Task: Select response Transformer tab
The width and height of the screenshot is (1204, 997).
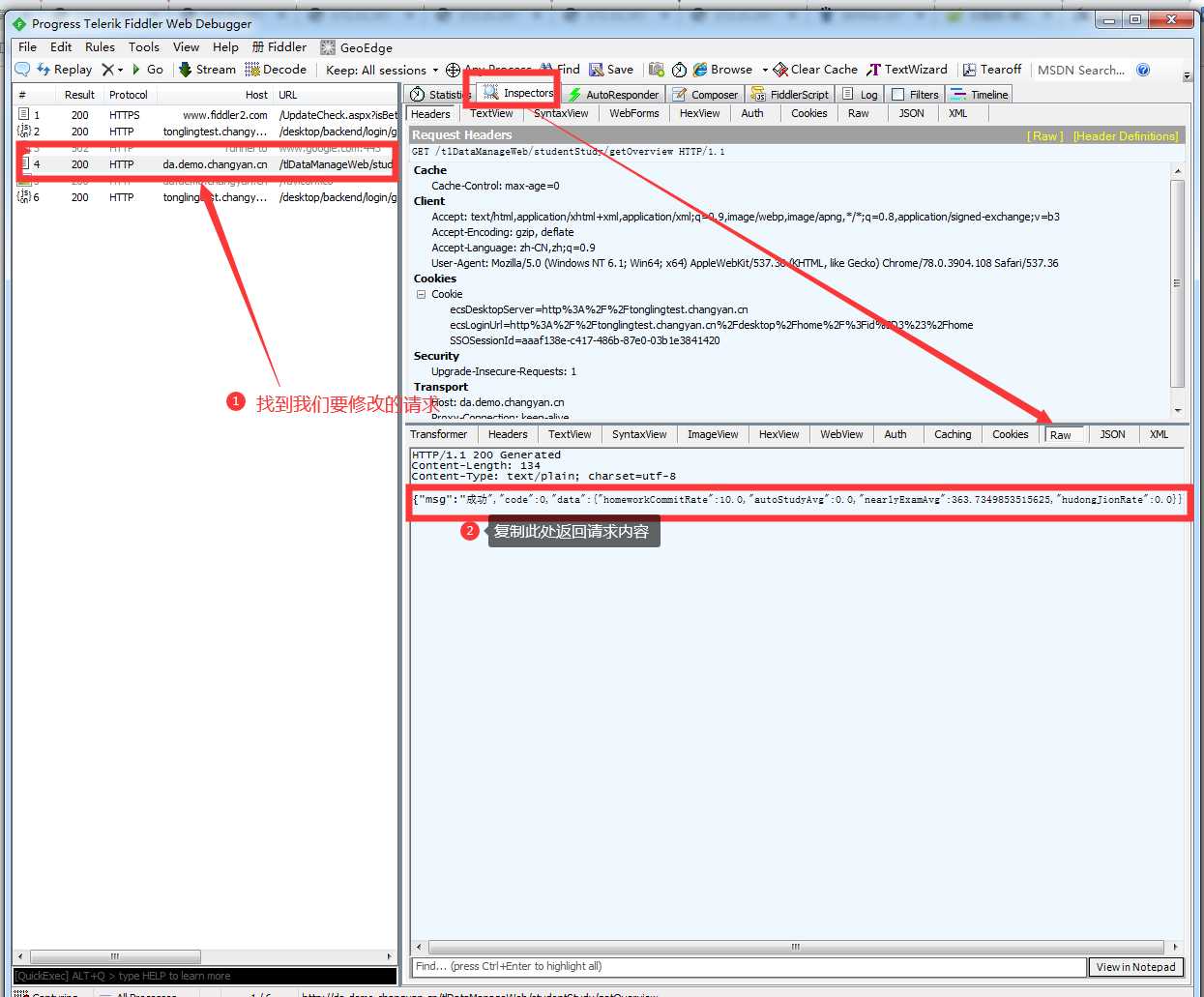Action: pyautogui.click(x=438, y=434)
